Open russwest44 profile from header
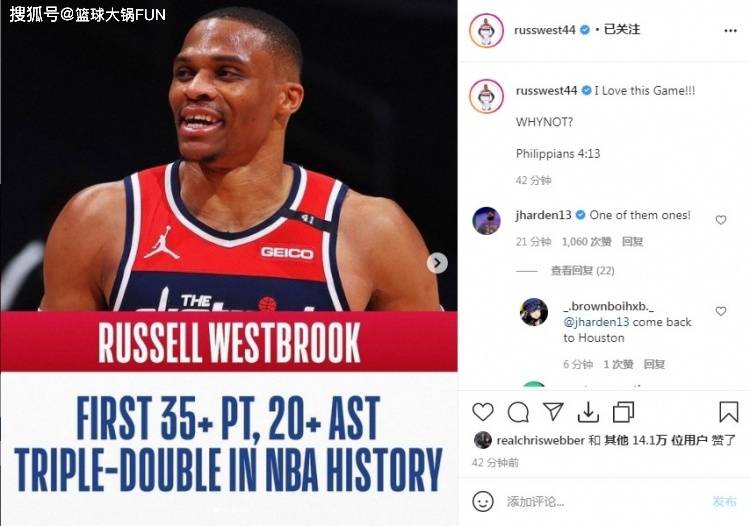The image size is (750, 526). [544, 30]
